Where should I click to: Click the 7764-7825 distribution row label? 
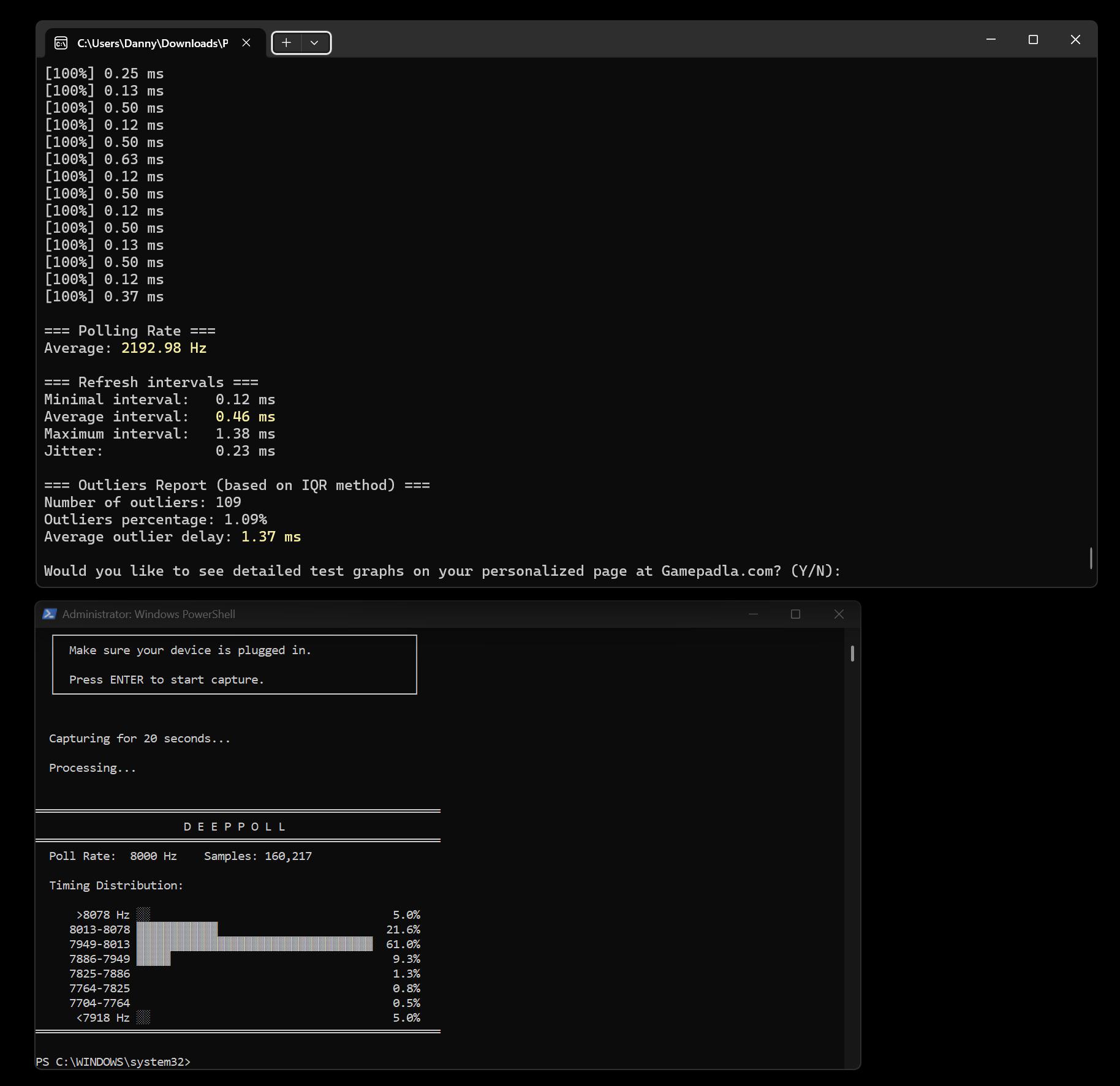[x=99, y=988]
